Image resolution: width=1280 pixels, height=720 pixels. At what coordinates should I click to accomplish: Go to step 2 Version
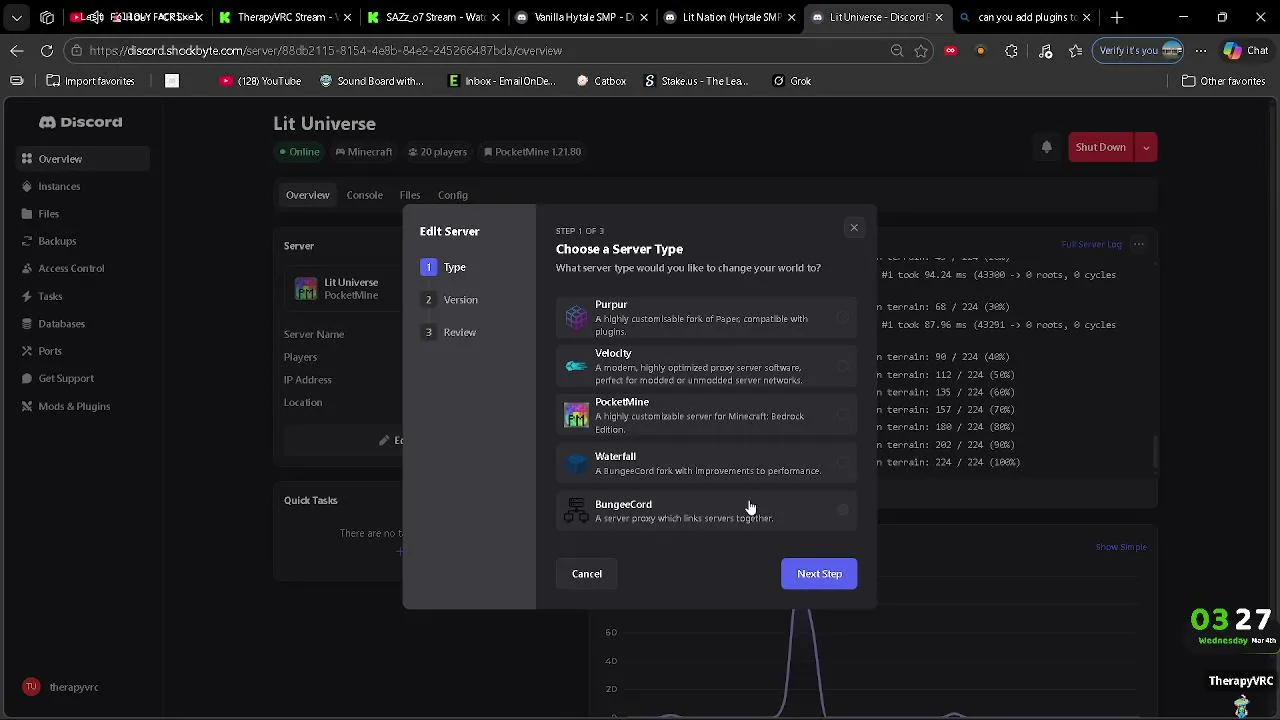coord(449,300)
